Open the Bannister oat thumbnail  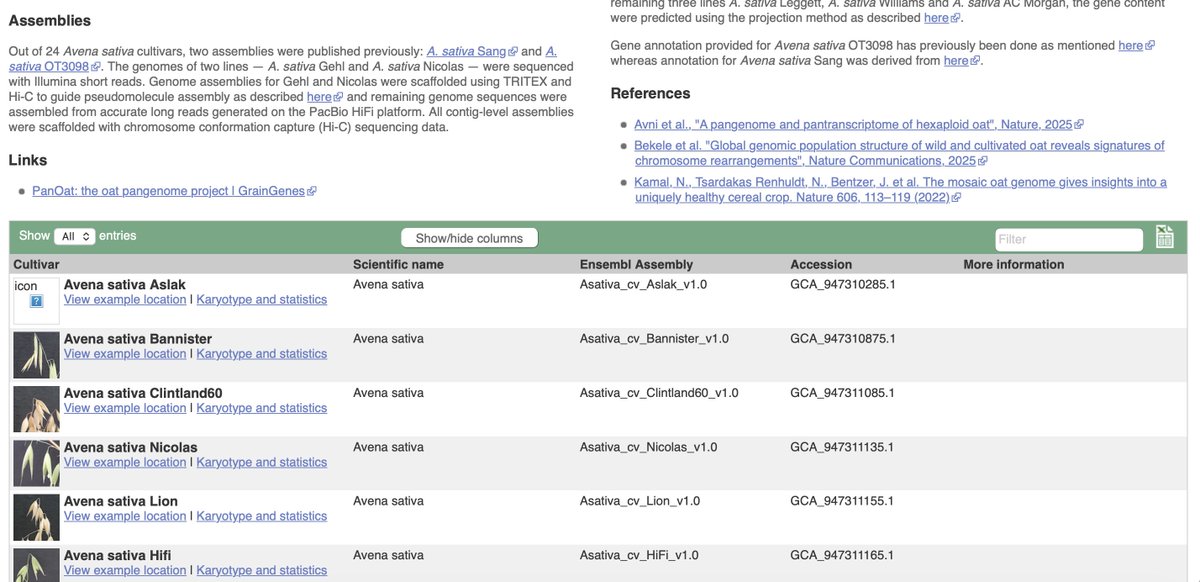[36, 355]
